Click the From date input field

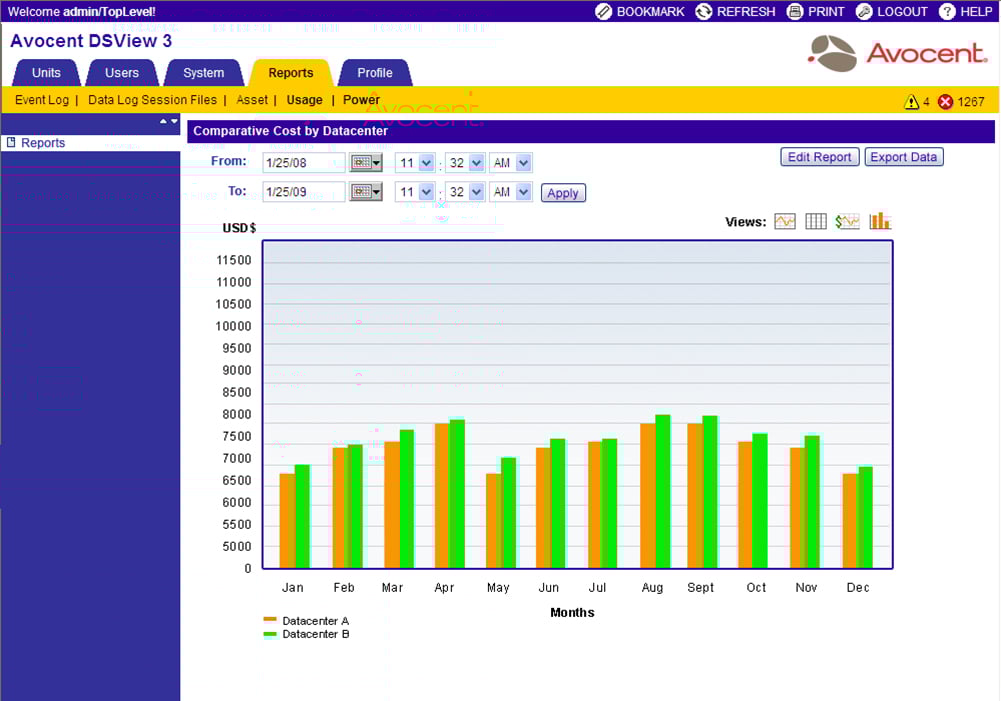click(303, 163)
